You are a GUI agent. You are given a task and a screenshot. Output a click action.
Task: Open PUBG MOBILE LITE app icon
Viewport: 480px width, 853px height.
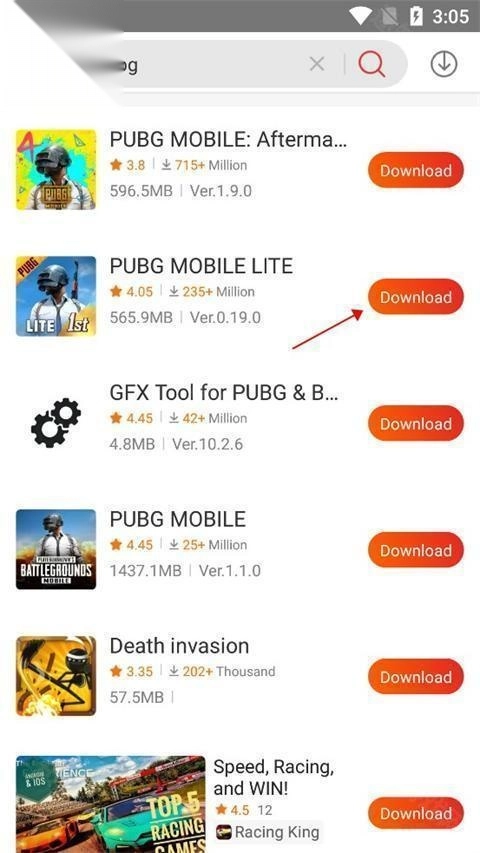coord(56,296)
